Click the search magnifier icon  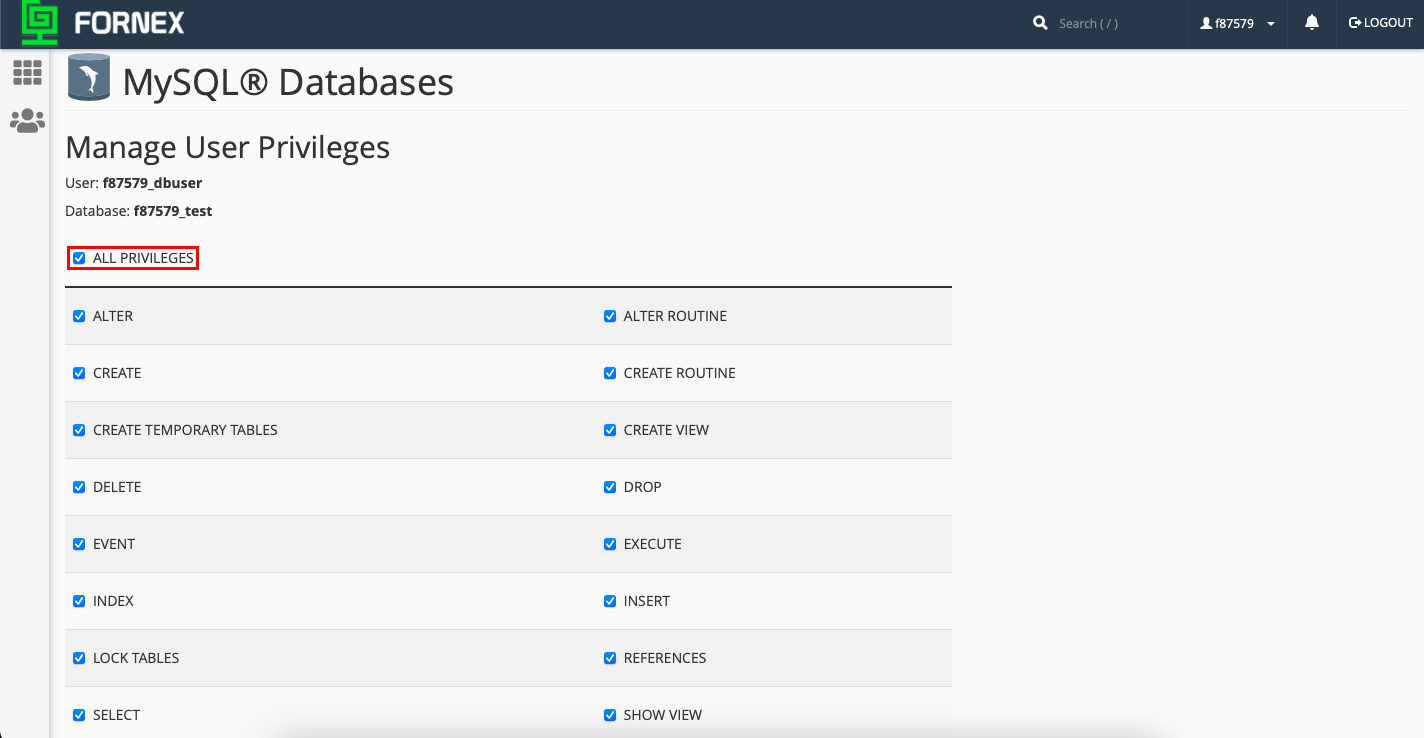coord(1040,22)
